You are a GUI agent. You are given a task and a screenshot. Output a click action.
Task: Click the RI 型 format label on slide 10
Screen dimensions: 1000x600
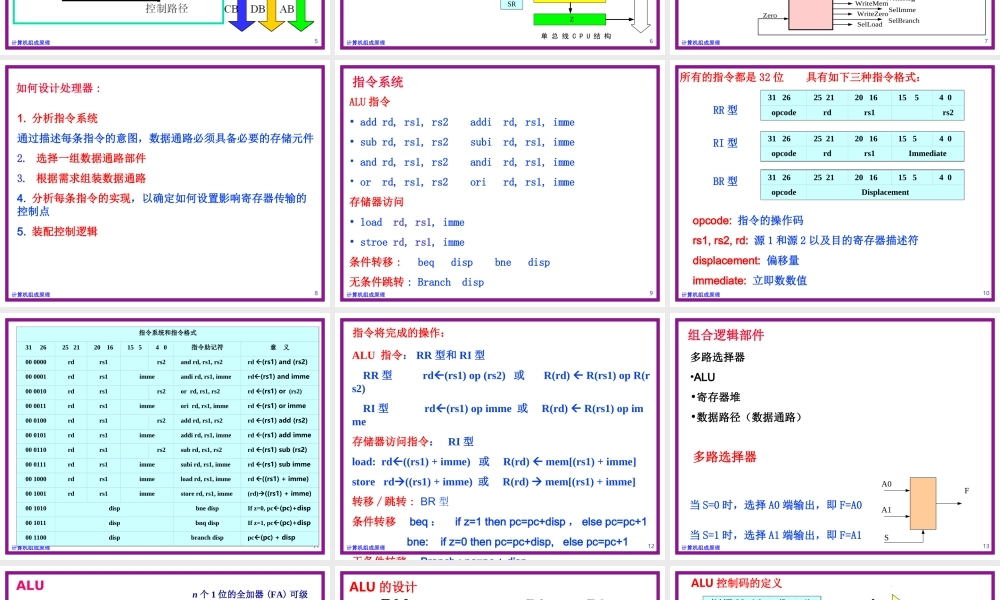point(725,143)
